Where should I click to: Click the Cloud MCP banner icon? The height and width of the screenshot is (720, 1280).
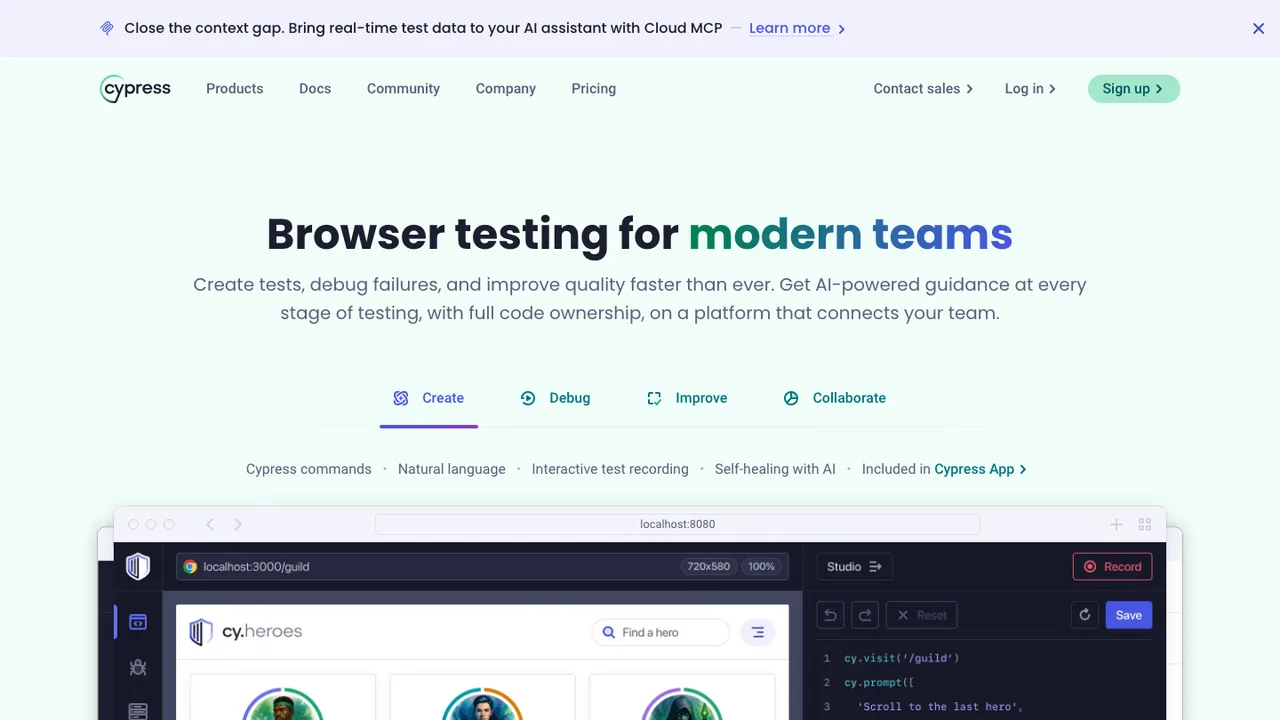[x=107, y=28]
